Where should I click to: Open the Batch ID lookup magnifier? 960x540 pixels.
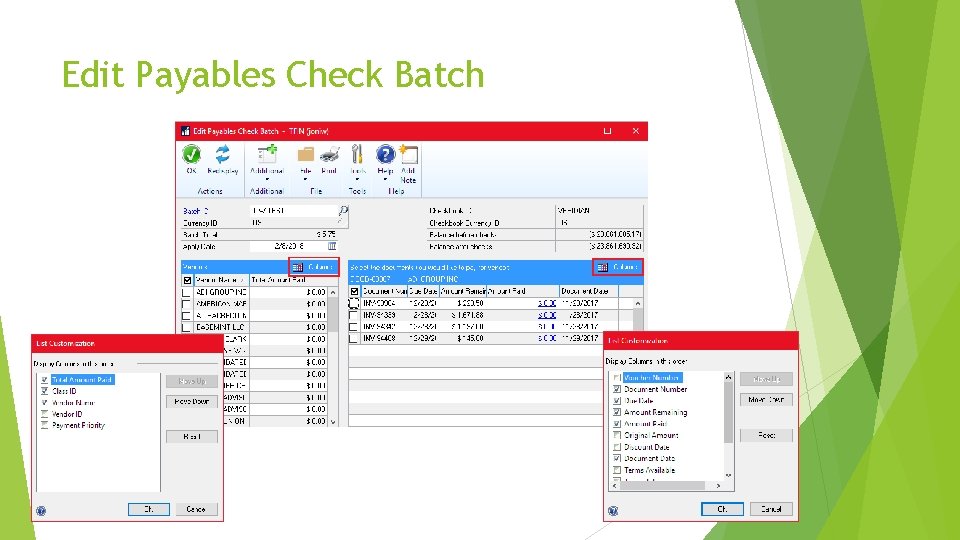tap(343, 210)
